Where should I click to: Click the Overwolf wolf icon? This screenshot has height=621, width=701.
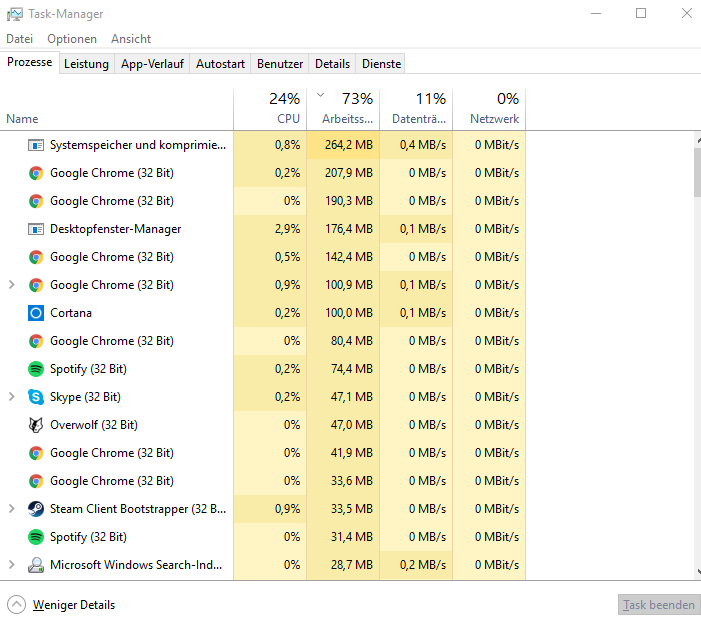pos(36,425)
